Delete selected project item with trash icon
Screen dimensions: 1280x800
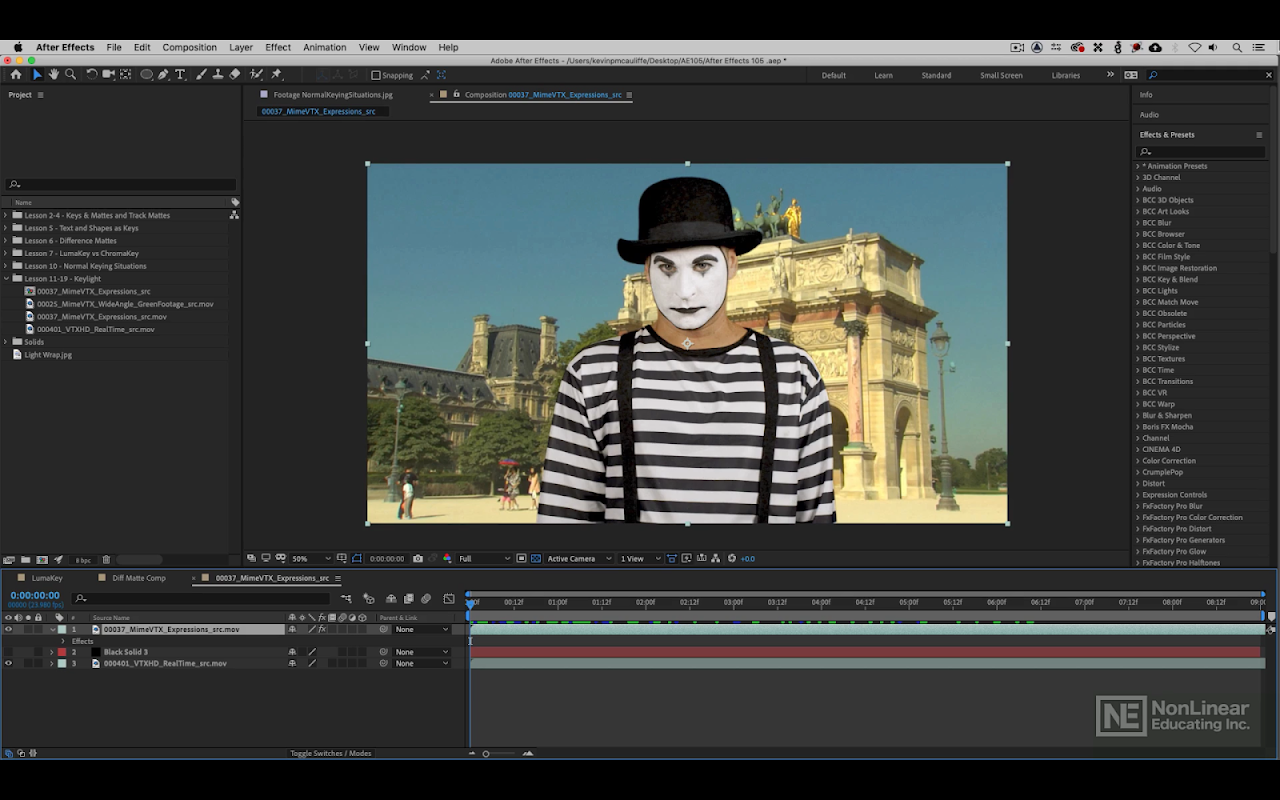click(x=106, y=560)
